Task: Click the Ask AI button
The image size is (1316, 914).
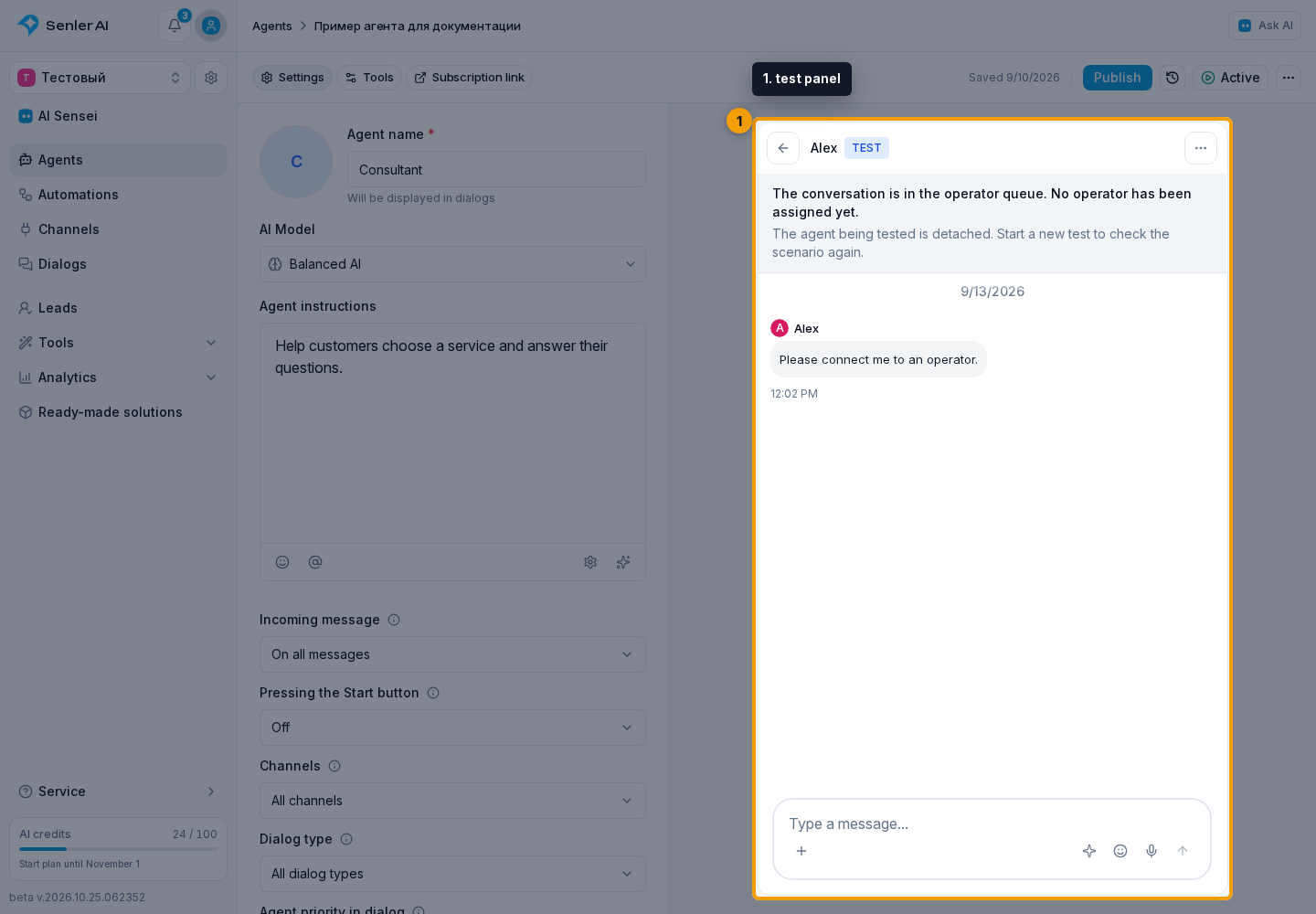Action: [1265, 26]
